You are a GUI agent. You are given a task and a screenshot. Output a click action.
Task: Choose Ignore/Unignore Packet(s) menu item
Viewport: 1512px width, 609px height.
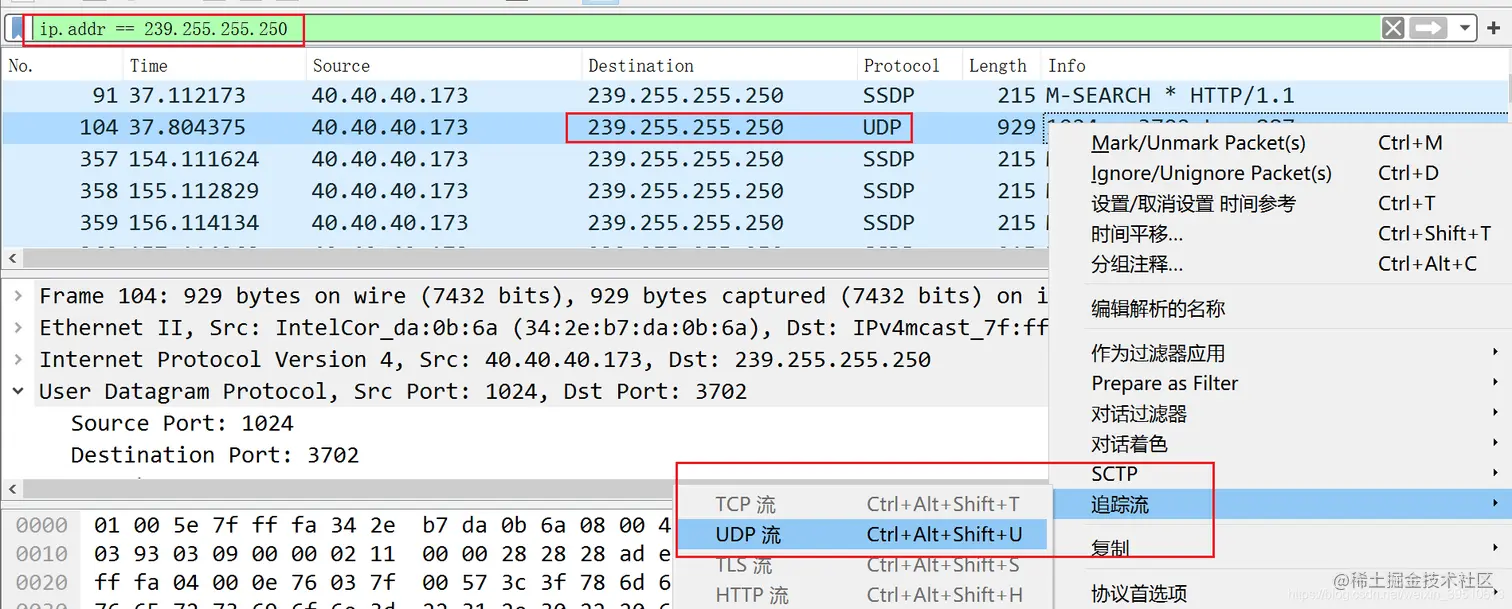pos(1280,173)
